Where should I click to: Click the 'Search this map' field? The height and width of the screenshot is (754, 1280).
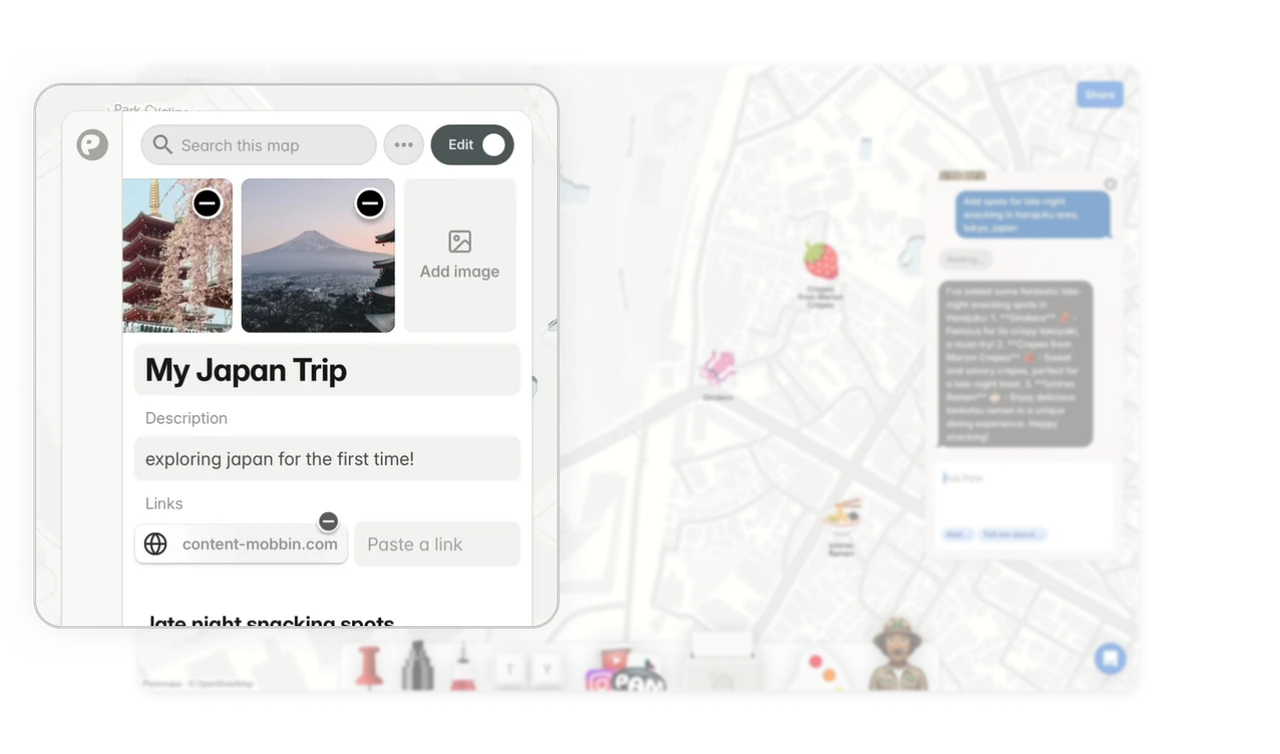(258, 144)
